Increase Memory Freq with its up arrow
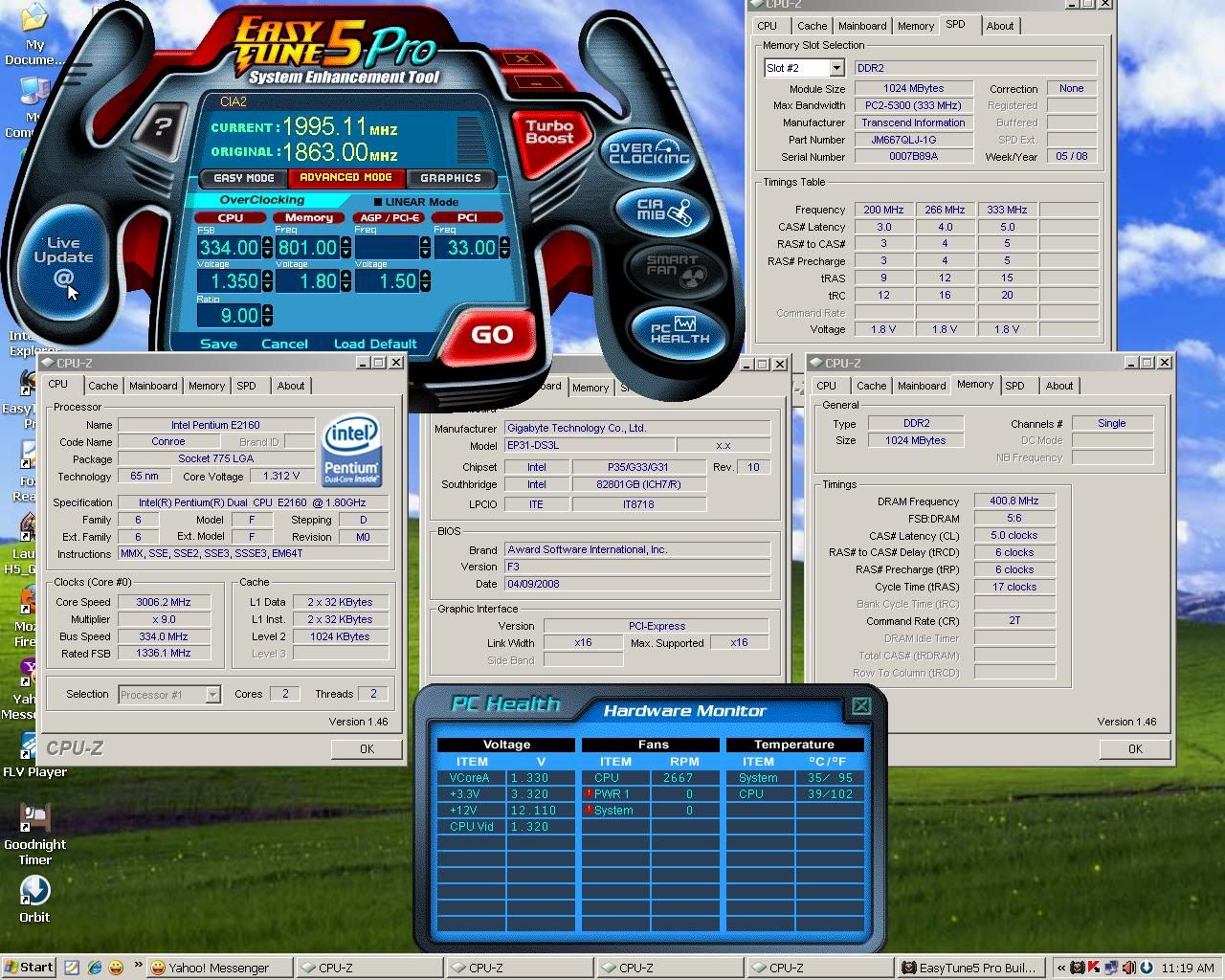The width and height of the screenshot is (1225, 980). (x=345, y=242)
